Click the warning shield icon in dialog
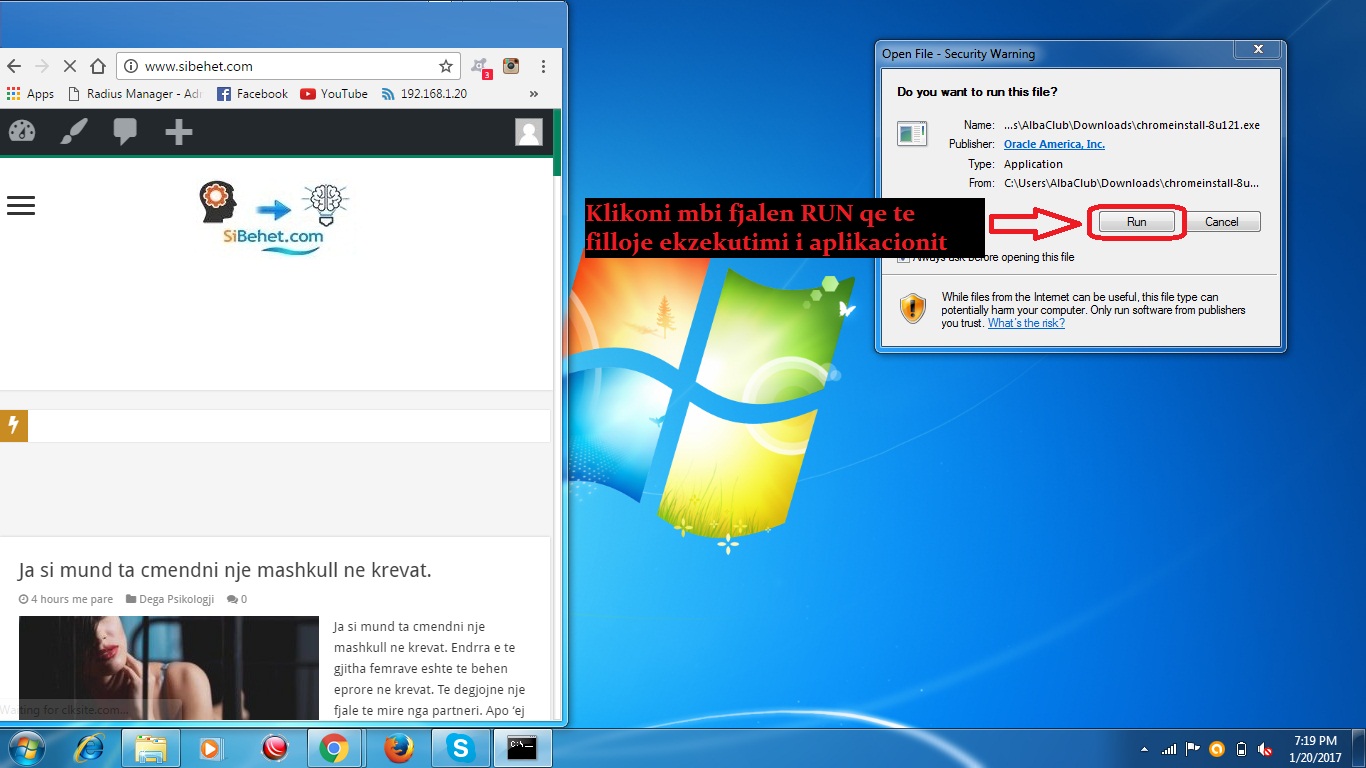1366x768 pixels. (912, 308)
